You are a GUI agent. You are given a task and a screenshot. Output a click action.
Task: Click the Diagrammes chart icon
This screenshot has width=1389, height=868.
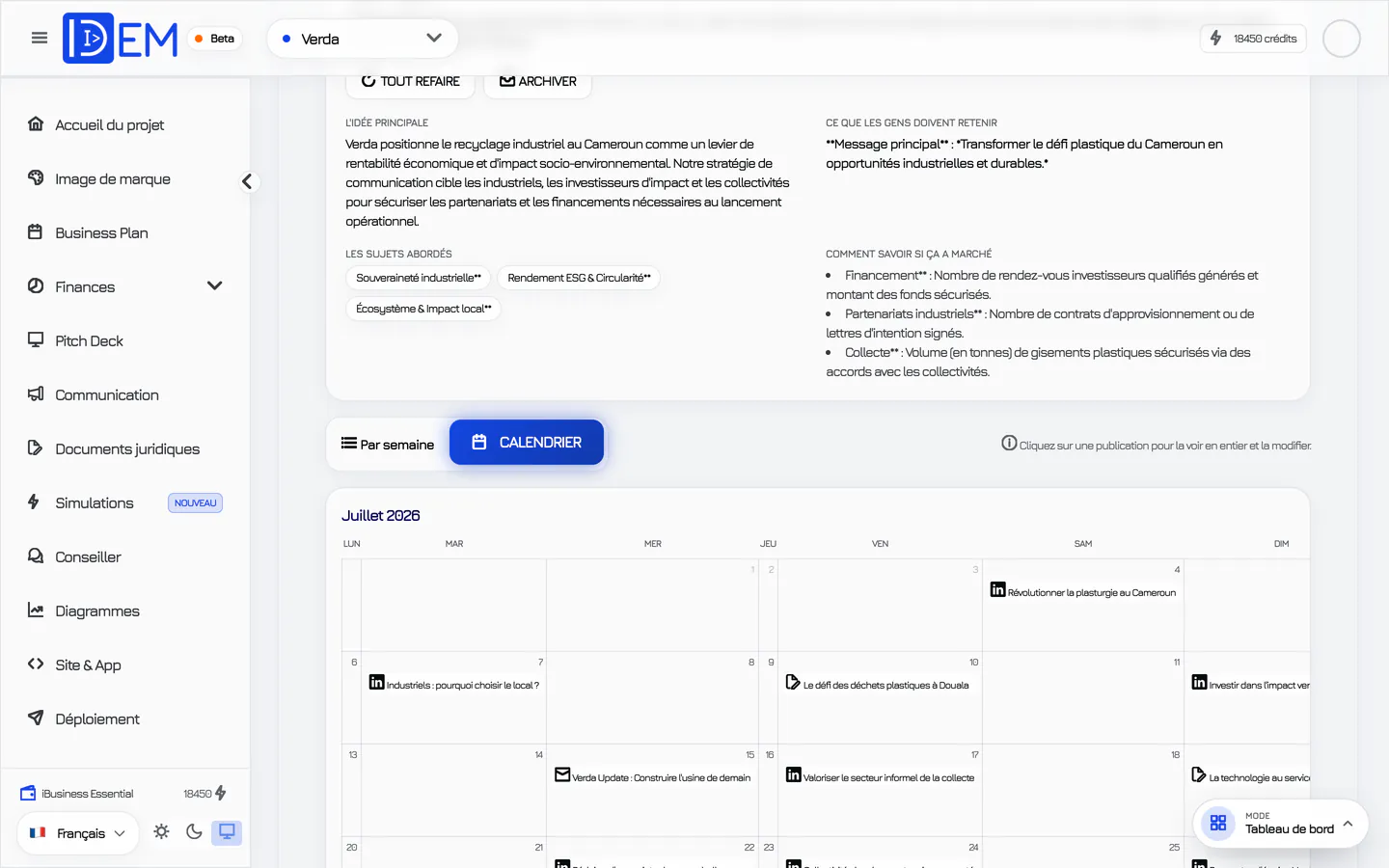point(36,610)
